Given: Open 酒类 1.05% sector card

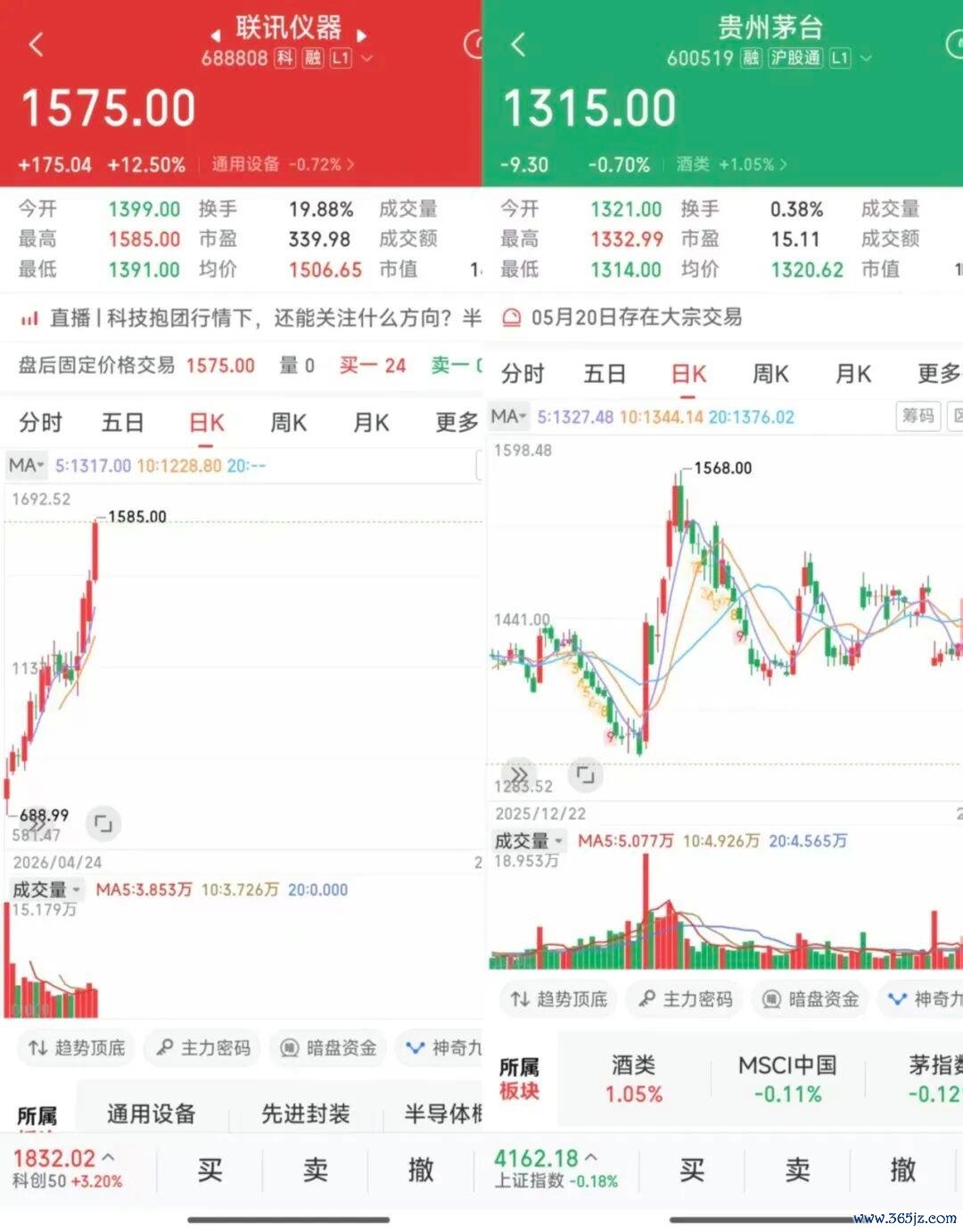Looking at the screenshot, I should (x=634, y=1079).
